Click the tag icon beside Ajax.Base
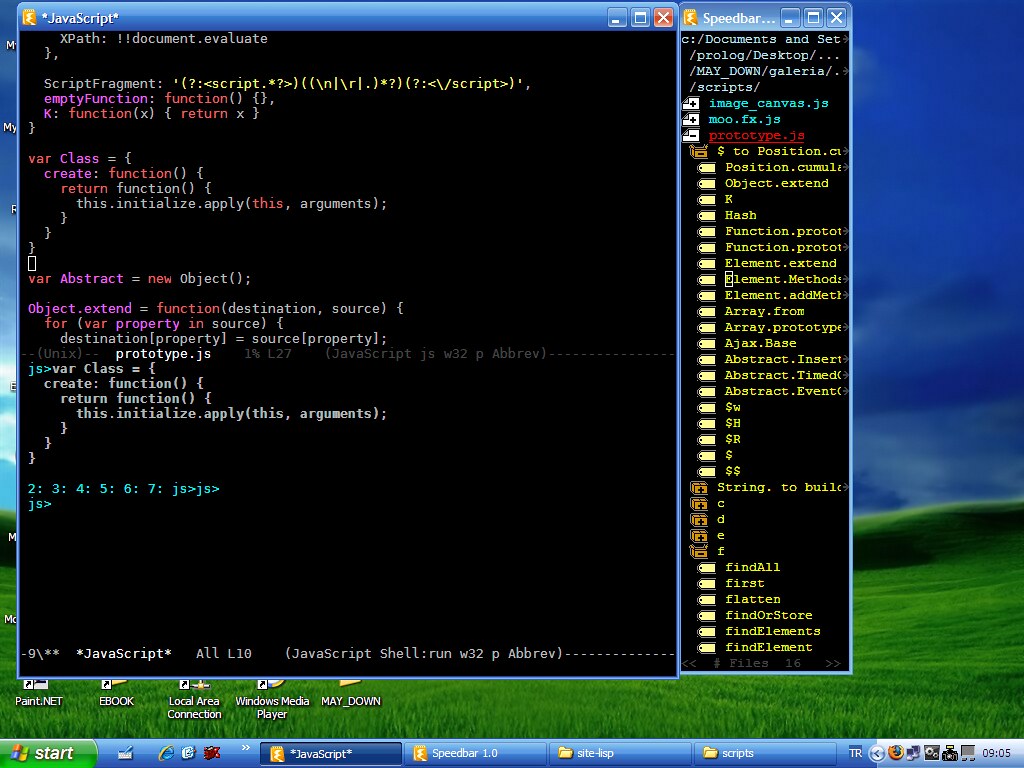Viewport: 1024px width, 768px height. coord(707,343)
